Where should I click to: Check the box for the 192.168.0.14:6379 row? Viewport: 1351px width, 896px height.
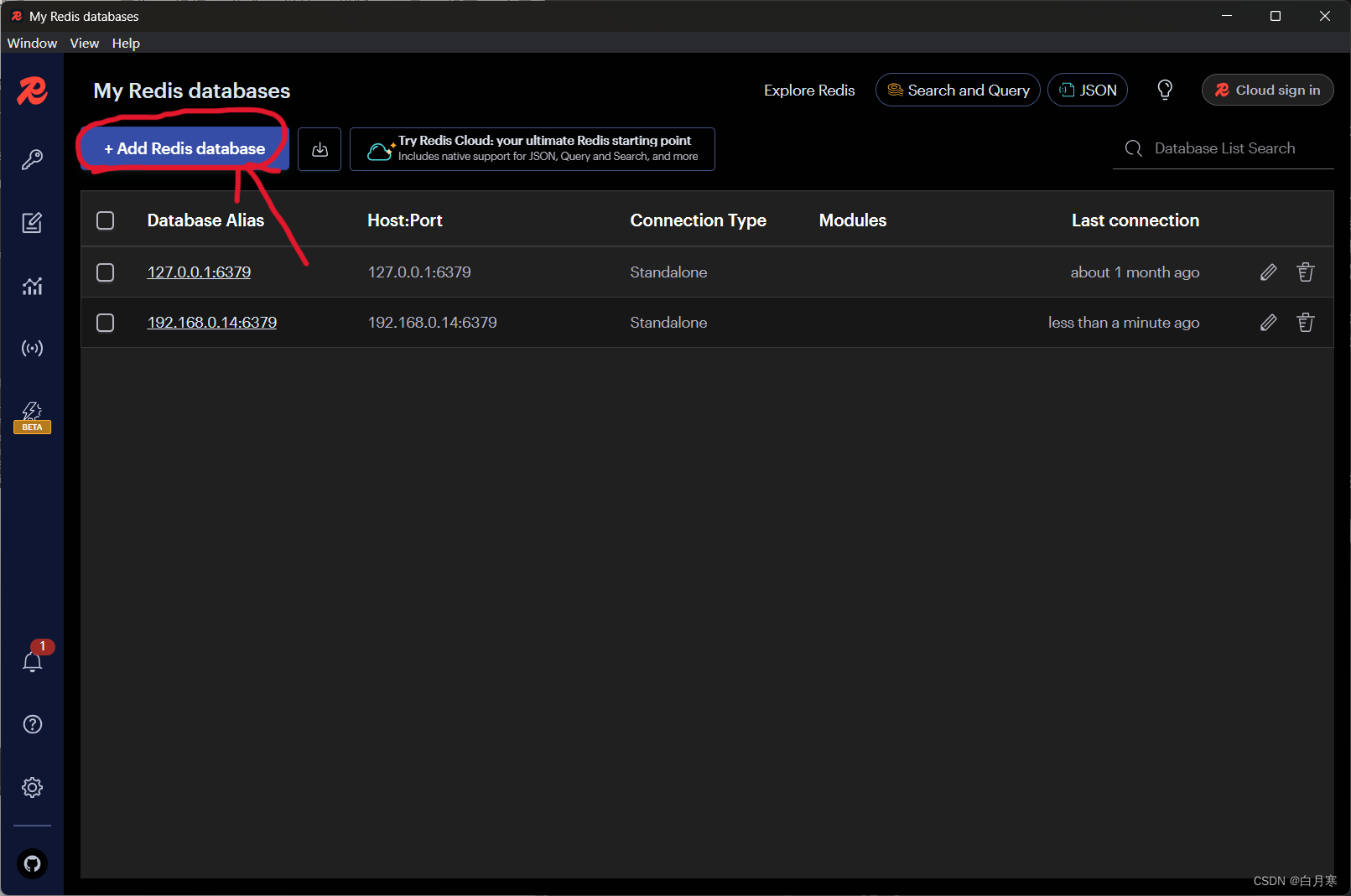click(105, 323)
